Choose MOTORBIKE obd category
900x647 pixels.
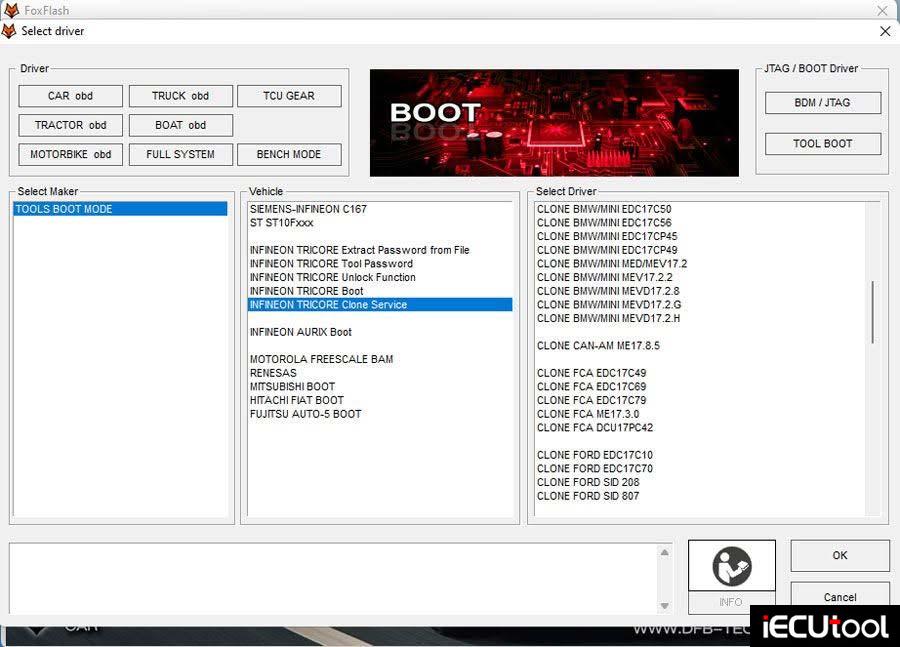(x=71, y=154)
